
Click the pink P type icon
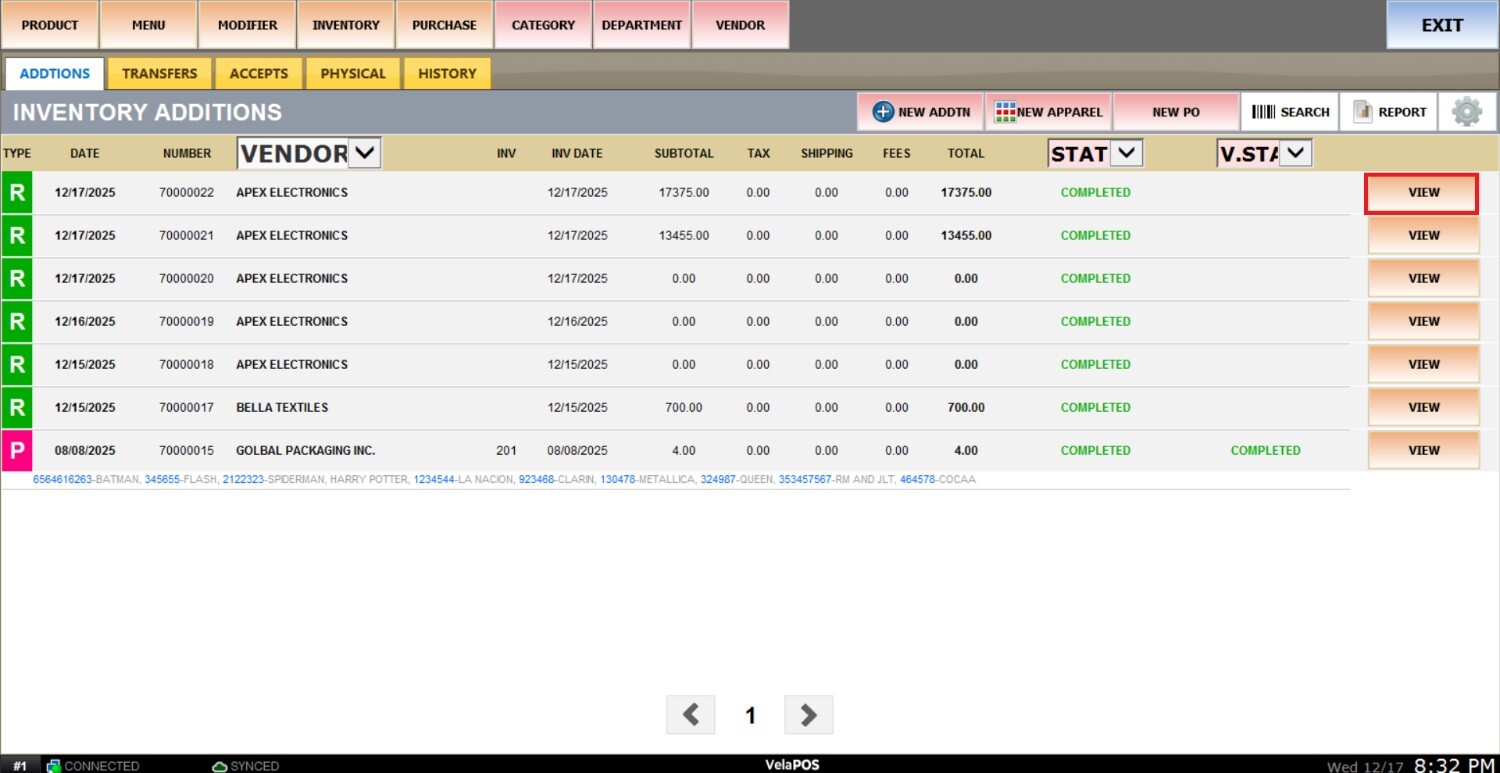point(17,450)
